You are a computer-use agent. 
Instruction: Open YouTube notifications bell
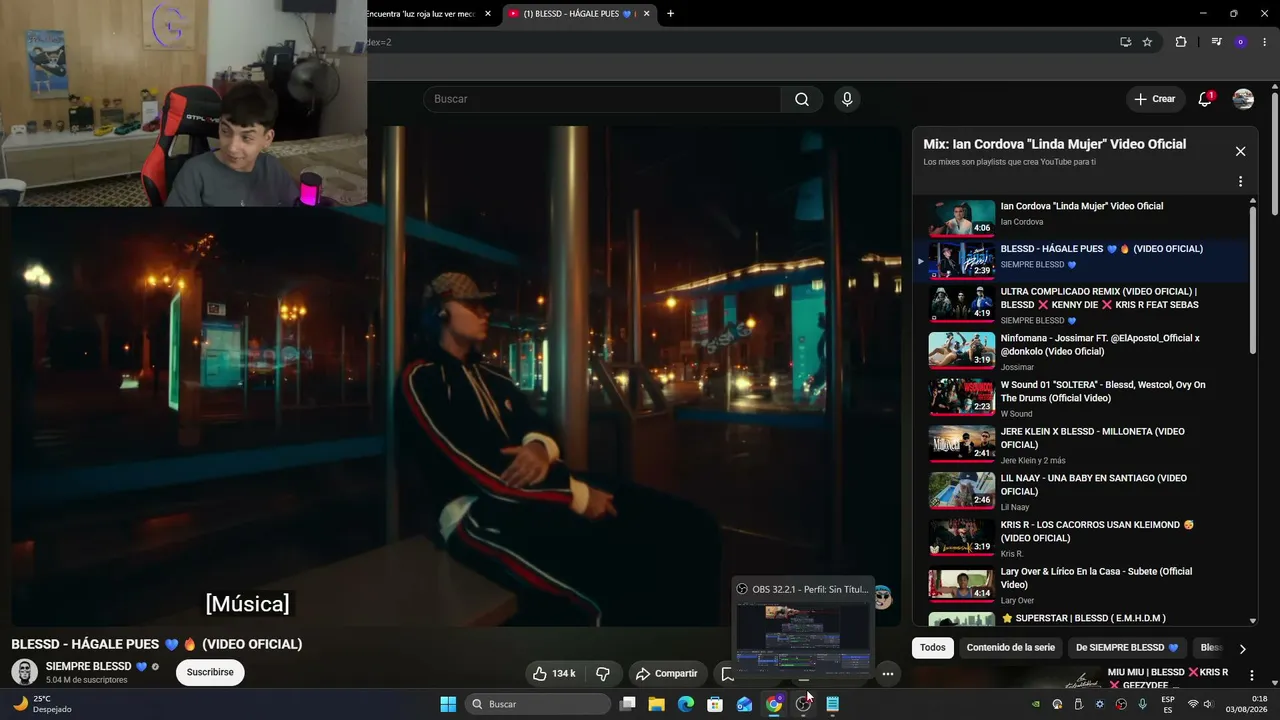pyautogui.click(x=1205, y=99)
